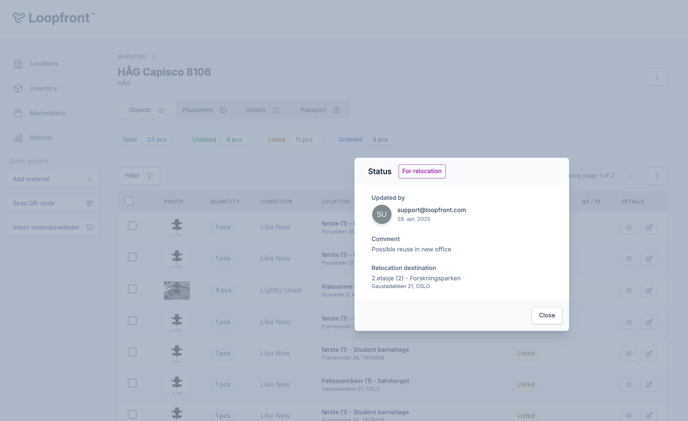
Task: View details eye icon in second row
Action: click(629, 259)
